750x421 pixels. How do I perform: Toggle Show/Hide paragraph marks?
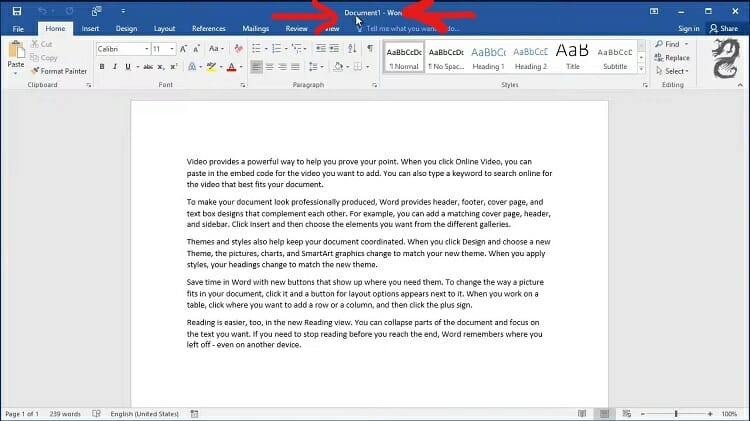click(x=370, y=48)
